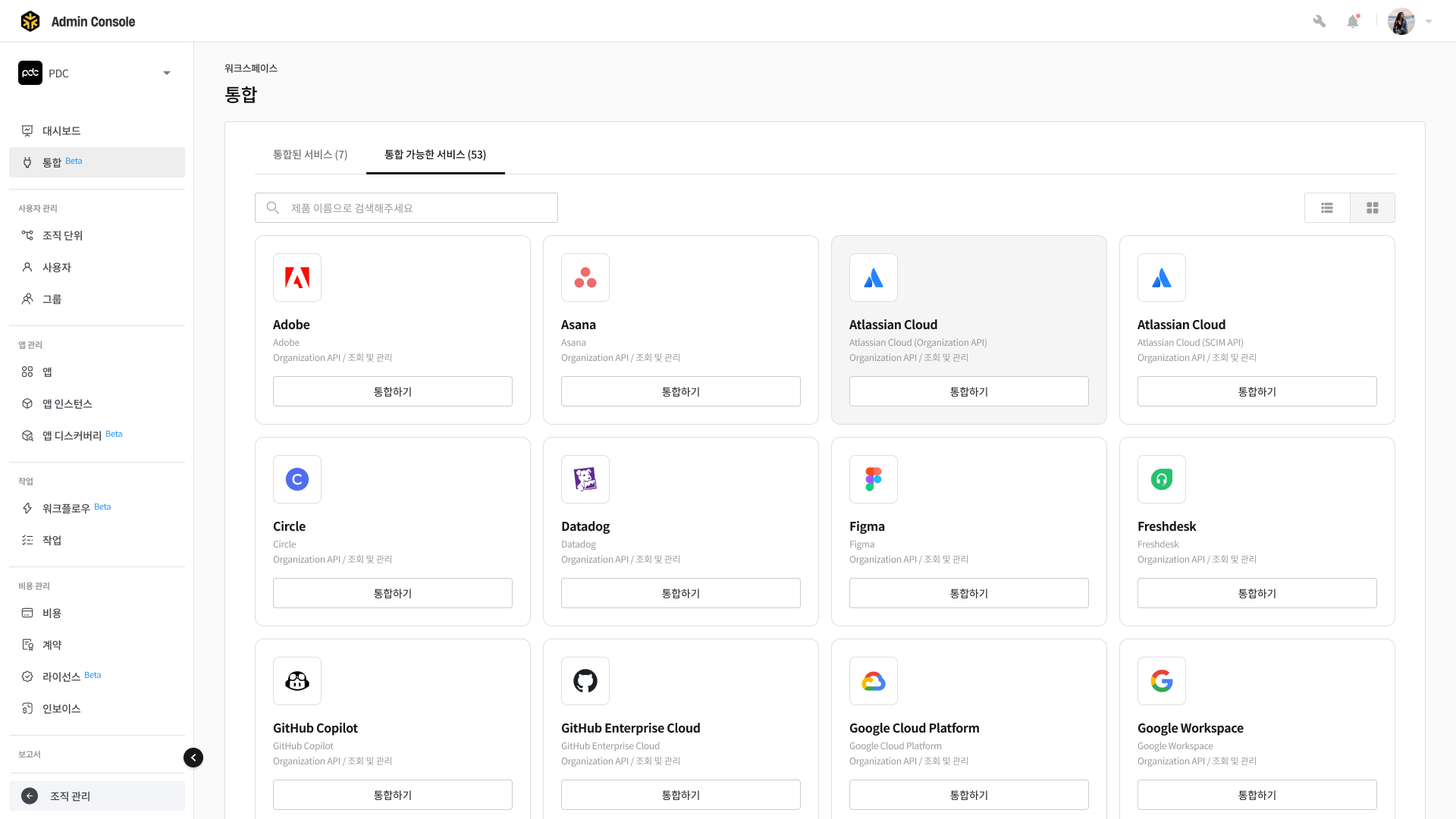Click the GitHub Copilot logo icon
Viewport: 1456px width, 819px height.
[297, 681]
